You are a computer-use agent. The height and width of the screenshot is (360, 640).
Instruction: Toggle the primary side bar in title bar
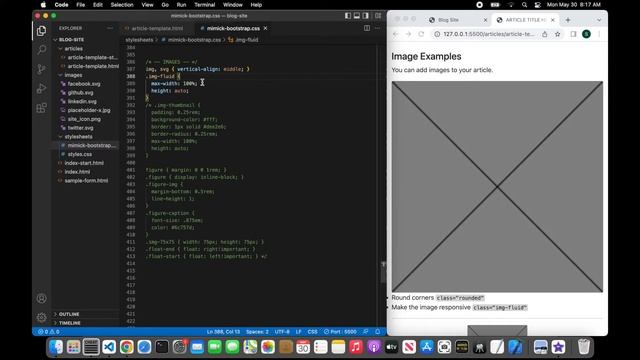348,16
